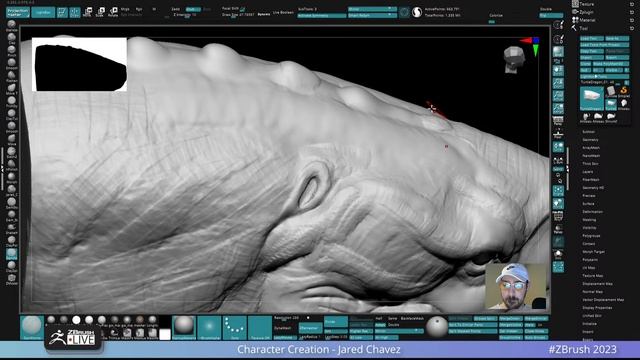
Task: Adjust the Draw Size slider
Action: click(239, 15)
